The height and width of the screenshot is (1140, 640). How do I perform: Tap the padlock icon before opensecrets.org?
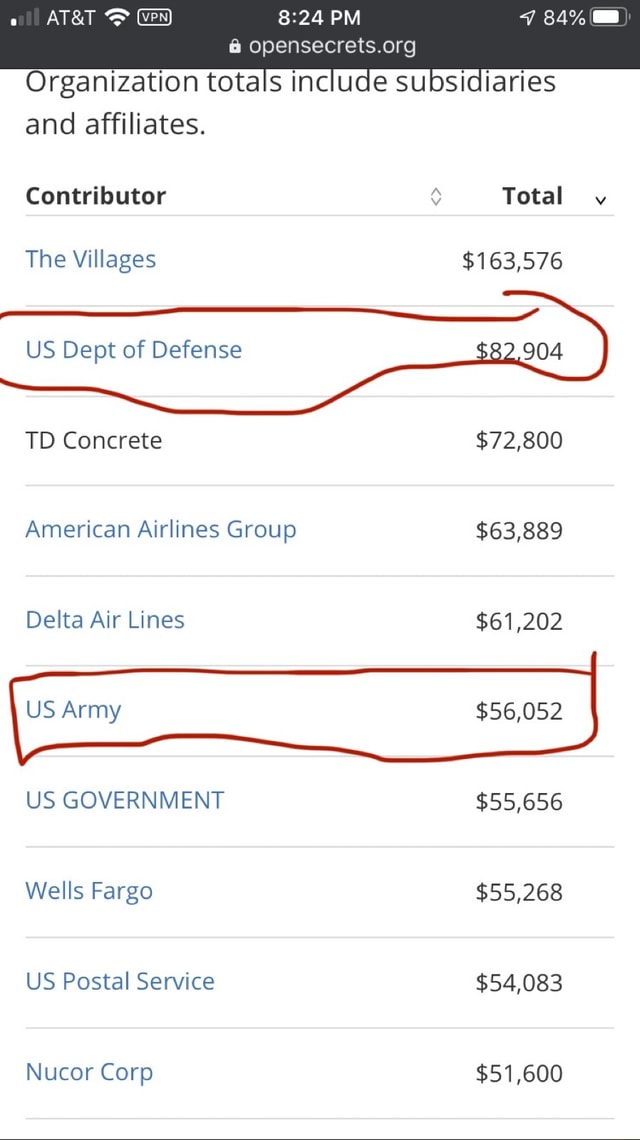[x=233, y=45]
